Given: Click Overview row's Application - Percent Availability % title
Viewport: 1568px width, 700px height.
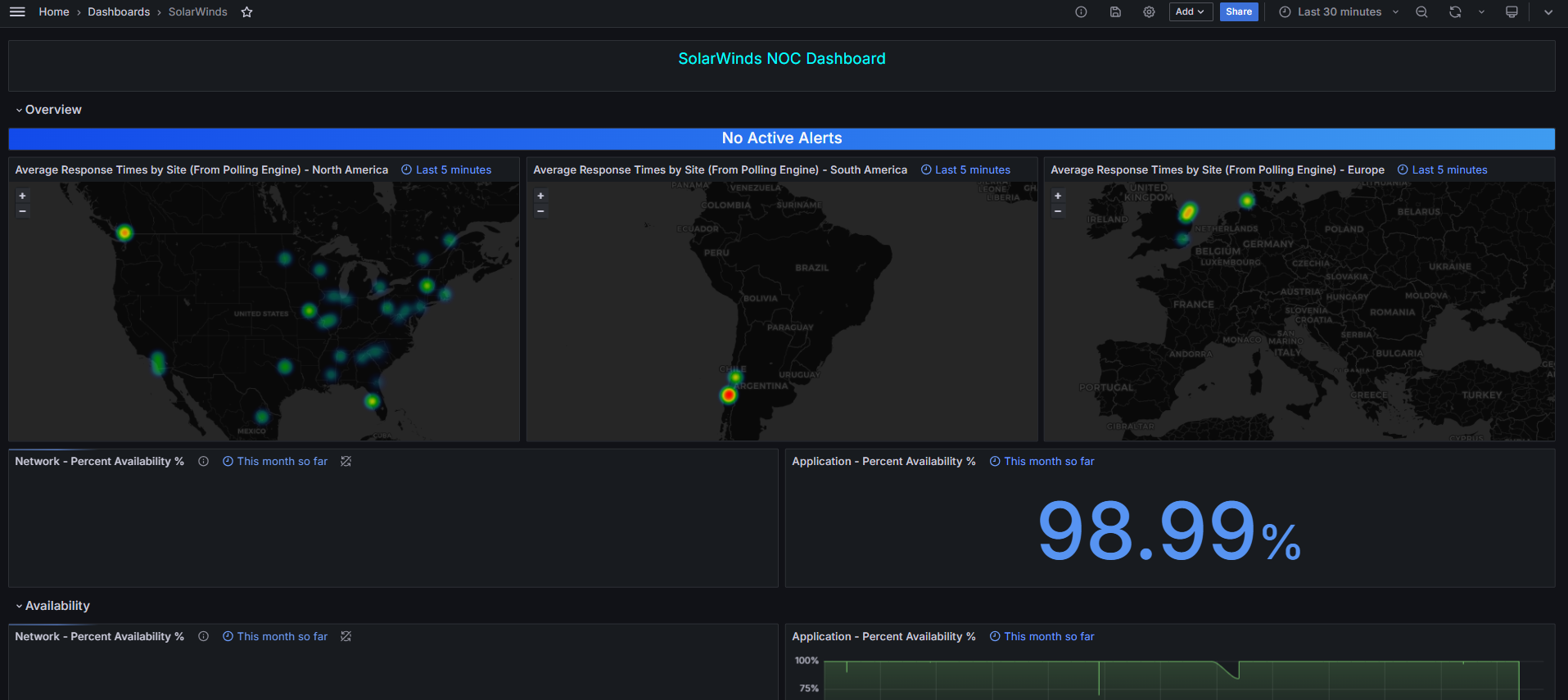Looking at the screenshot, I should click(x=883, y=462).
